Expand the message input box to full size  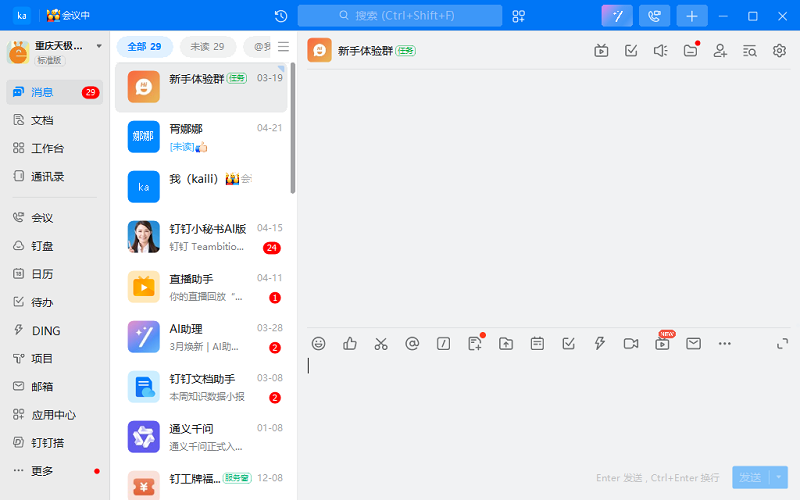[782, 343]
